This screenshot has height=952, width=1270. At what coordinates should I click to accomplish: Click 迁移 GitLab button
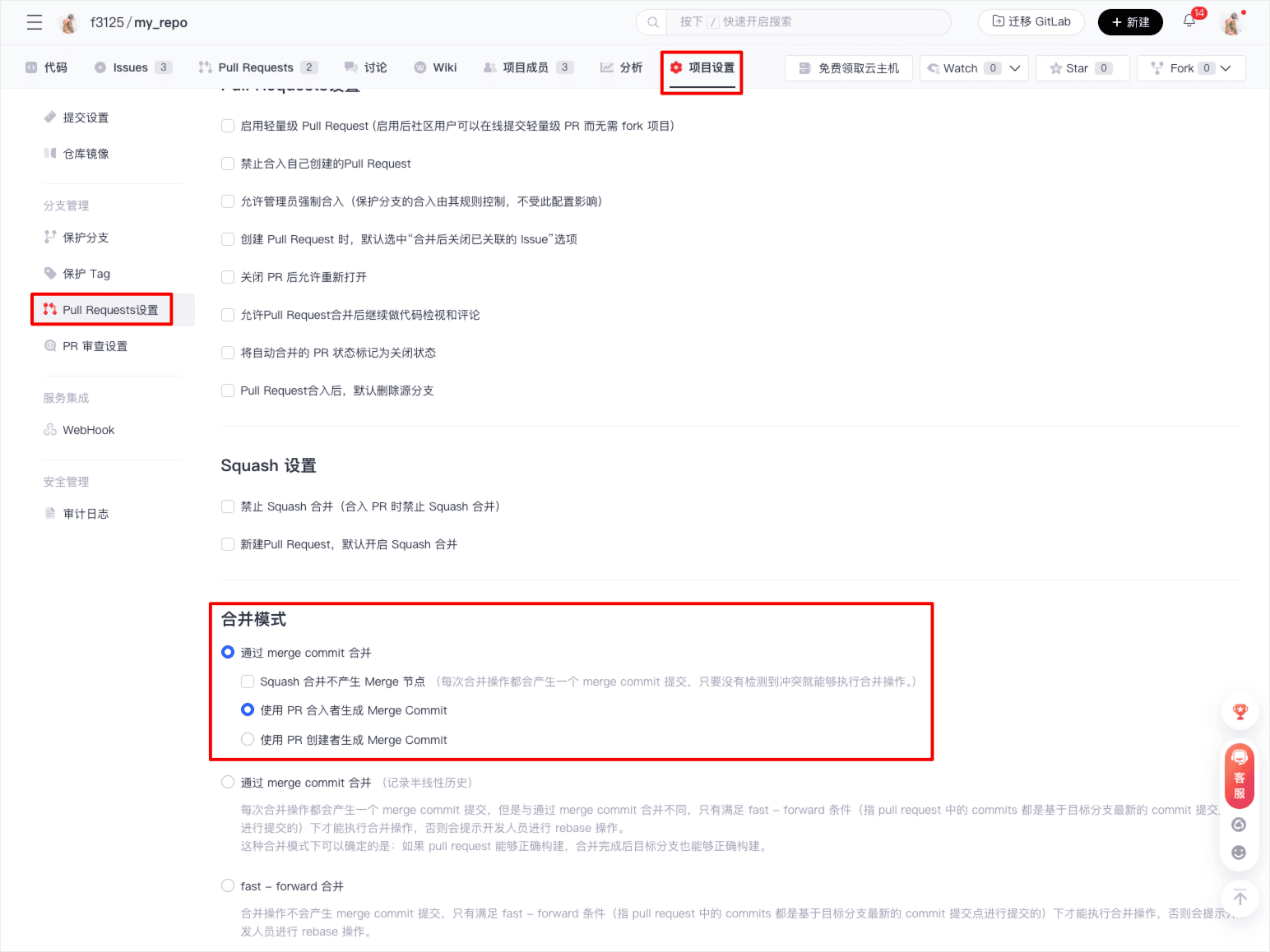click(1031, 22)
